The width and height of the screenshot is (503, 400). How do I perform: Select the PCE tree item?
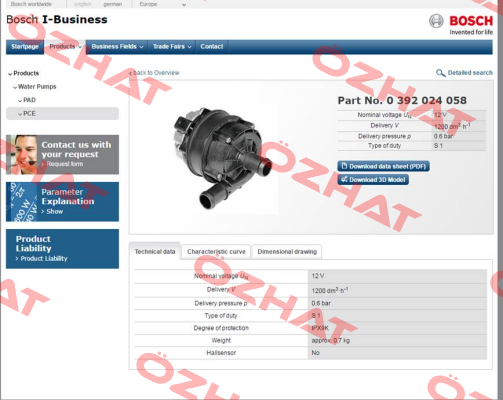[x=62, y=114]
